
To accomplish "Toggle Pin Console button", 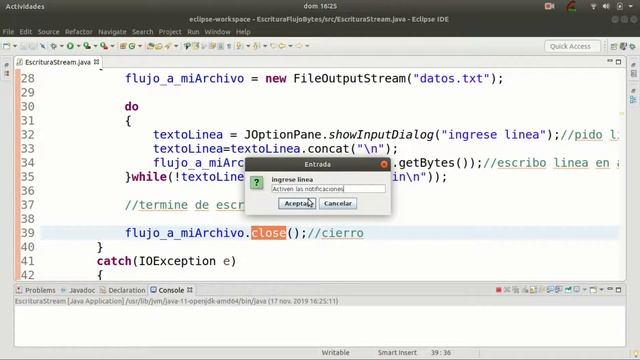I will 568,290.
